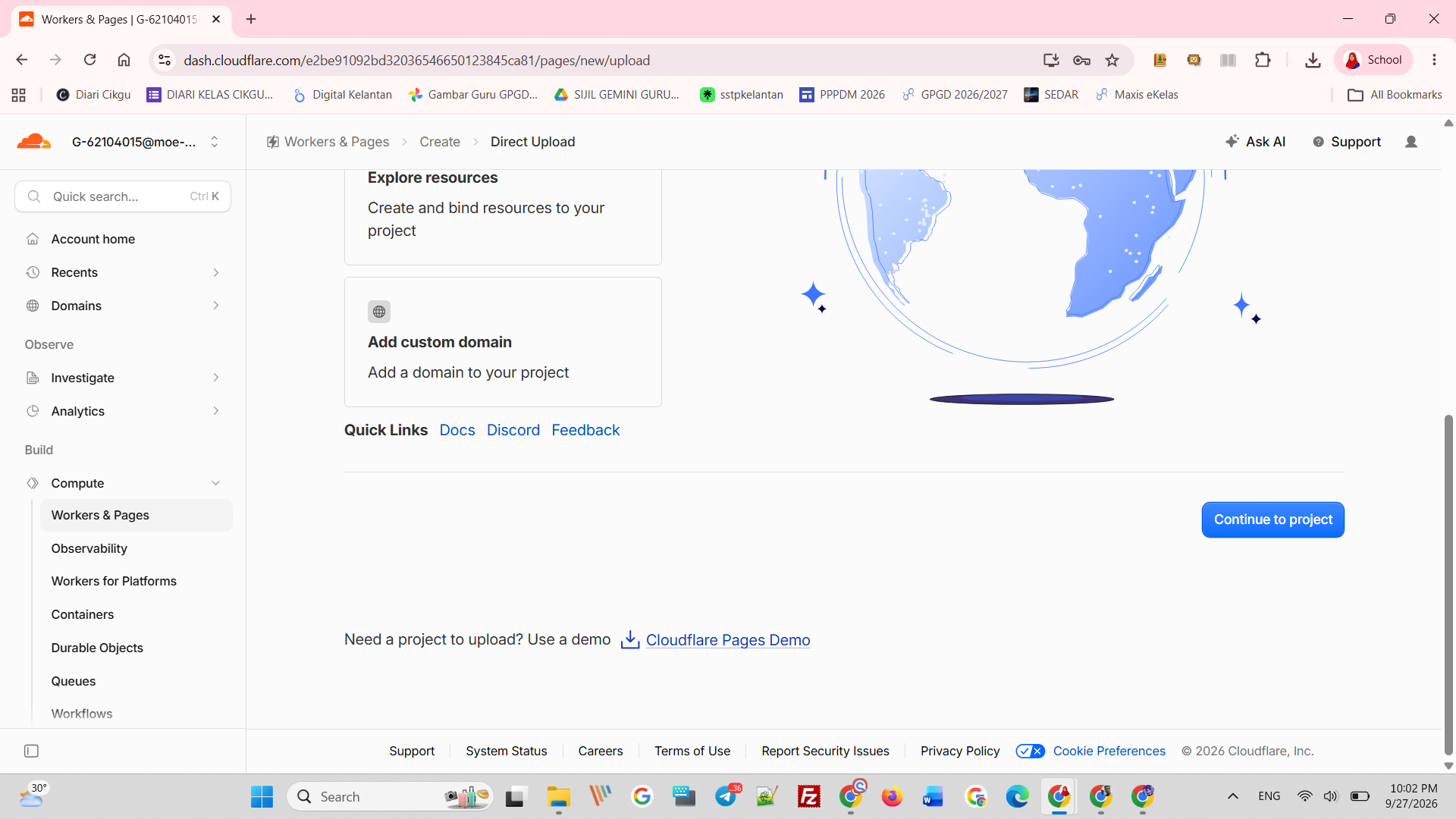The height and width of the screenshot is (819, 1456).
Task: Click the Ask AI sparkle button
Action: (x=1255, y=142)
